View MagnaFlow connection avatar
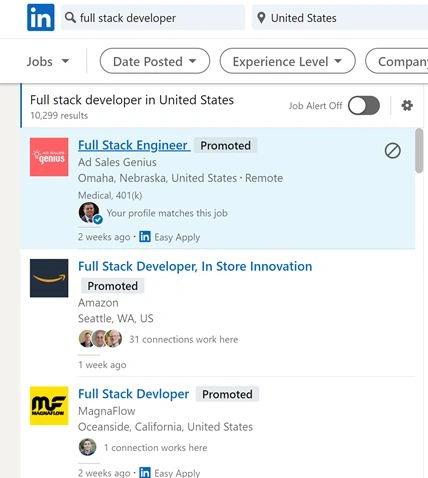Image resolution: width=428 pixels, height=478 pixels. pos(88,447)
